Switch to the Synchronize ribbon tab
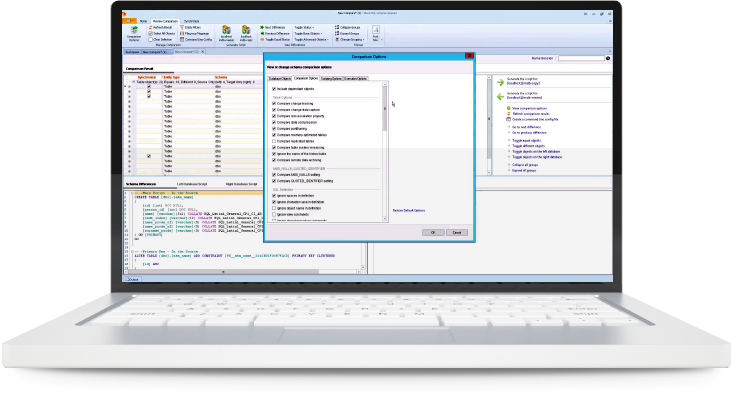This screenshot has height=394, width=731. [191, 21]
